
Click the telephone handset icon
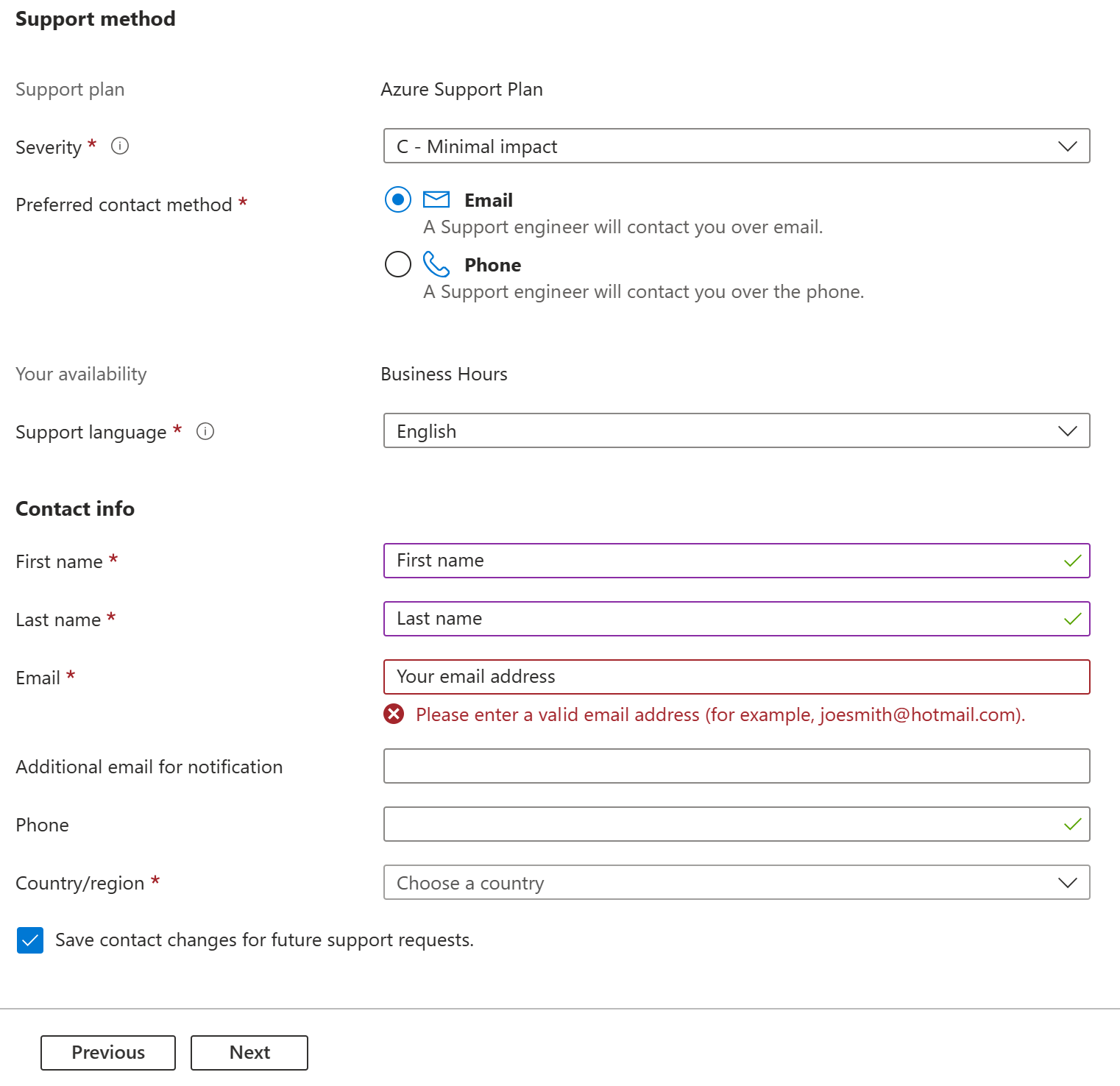tap(436, 264)
